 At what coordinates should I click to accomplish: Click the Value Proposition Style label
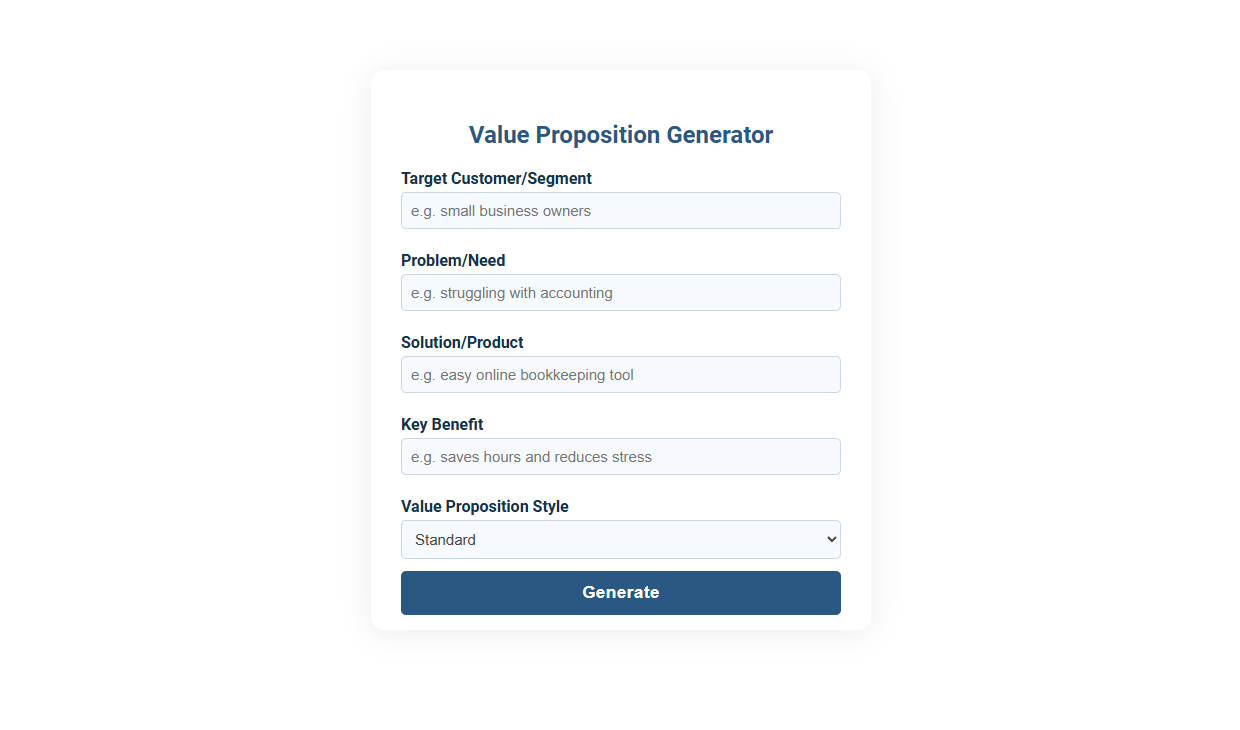485,506
